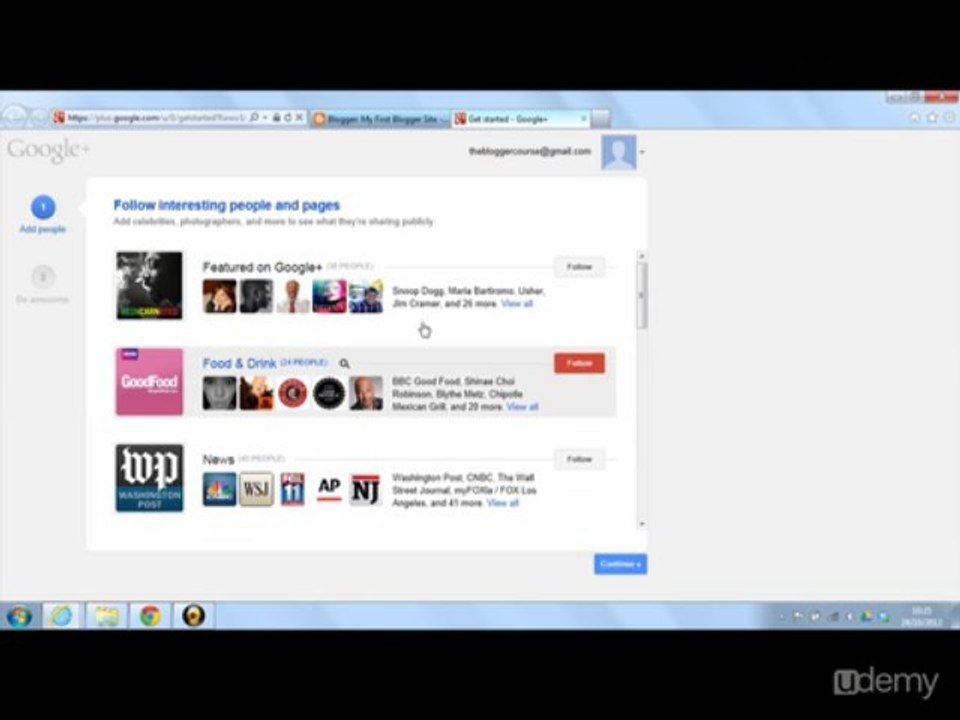
Task: Open a new blank browser tab
Action: coord(601,119)
